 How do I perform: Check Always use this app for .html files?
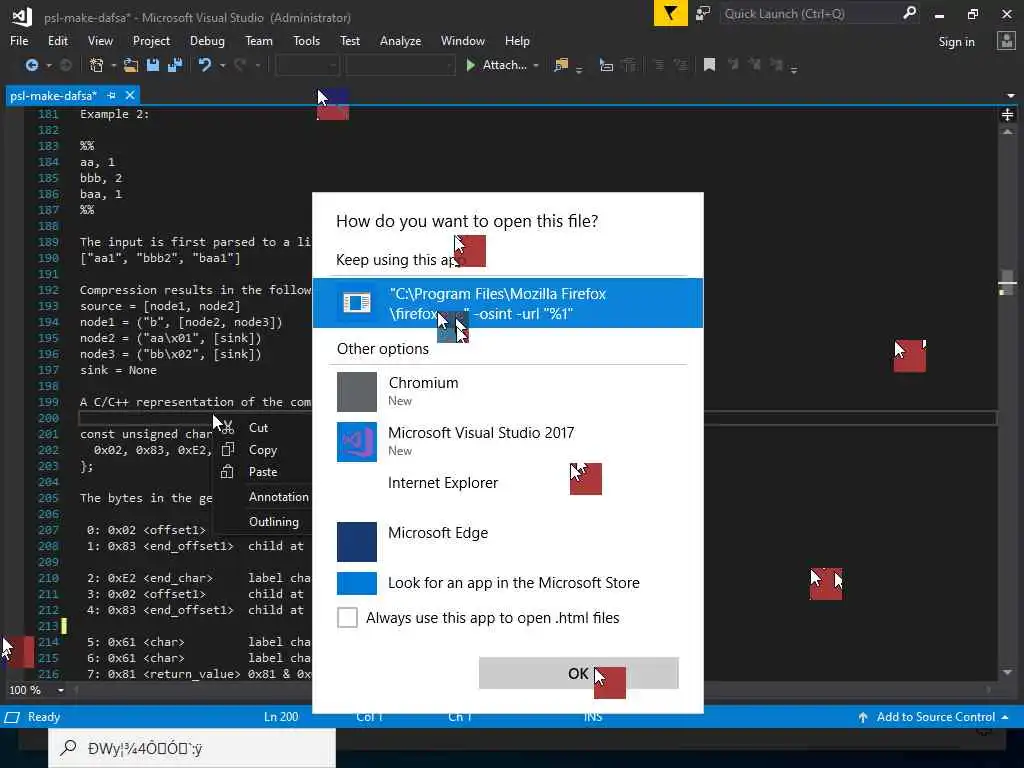tap(347, 618)
